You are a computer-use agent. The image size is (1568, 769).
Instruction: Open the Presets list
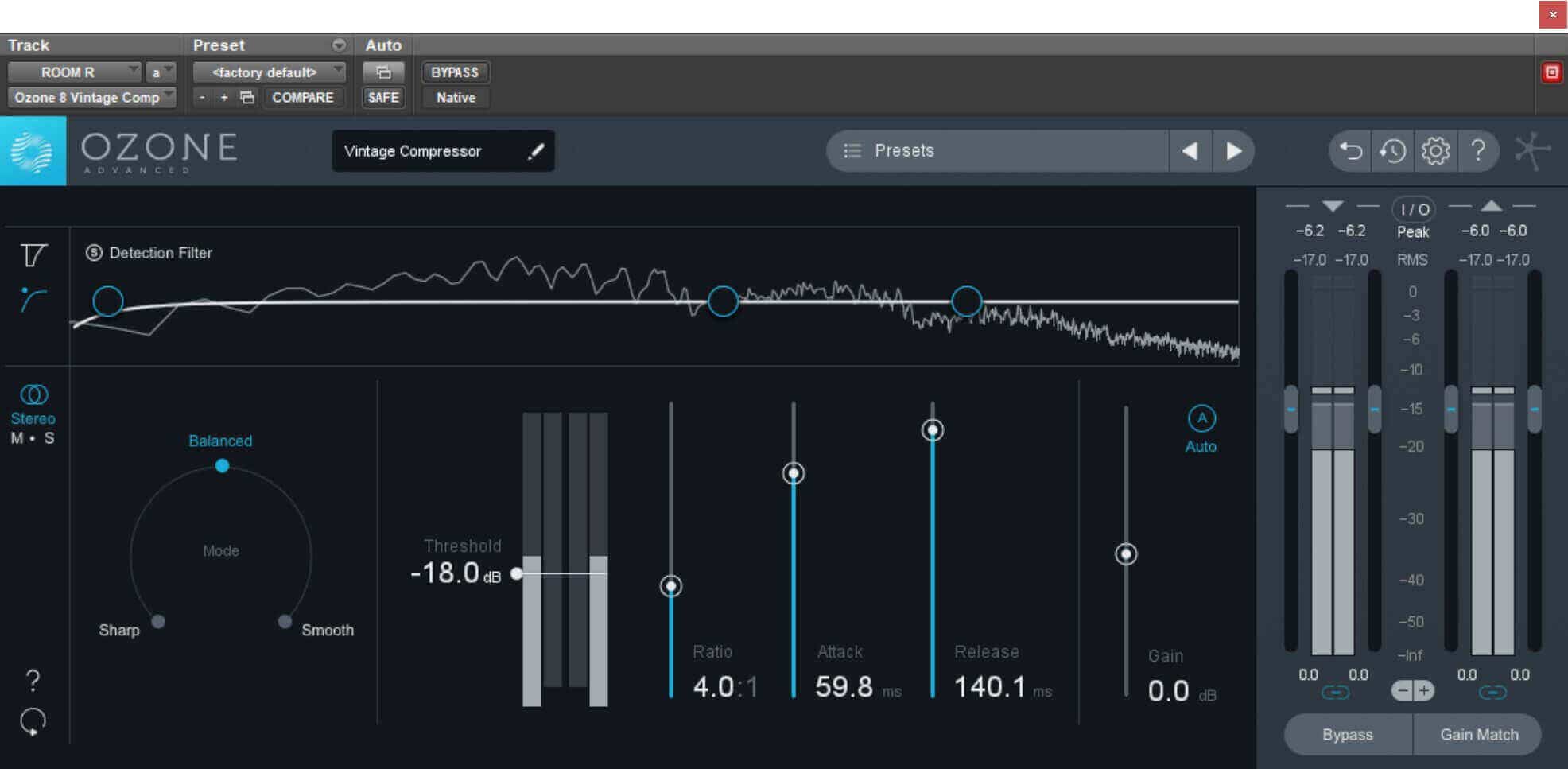(x=998, y=150)
